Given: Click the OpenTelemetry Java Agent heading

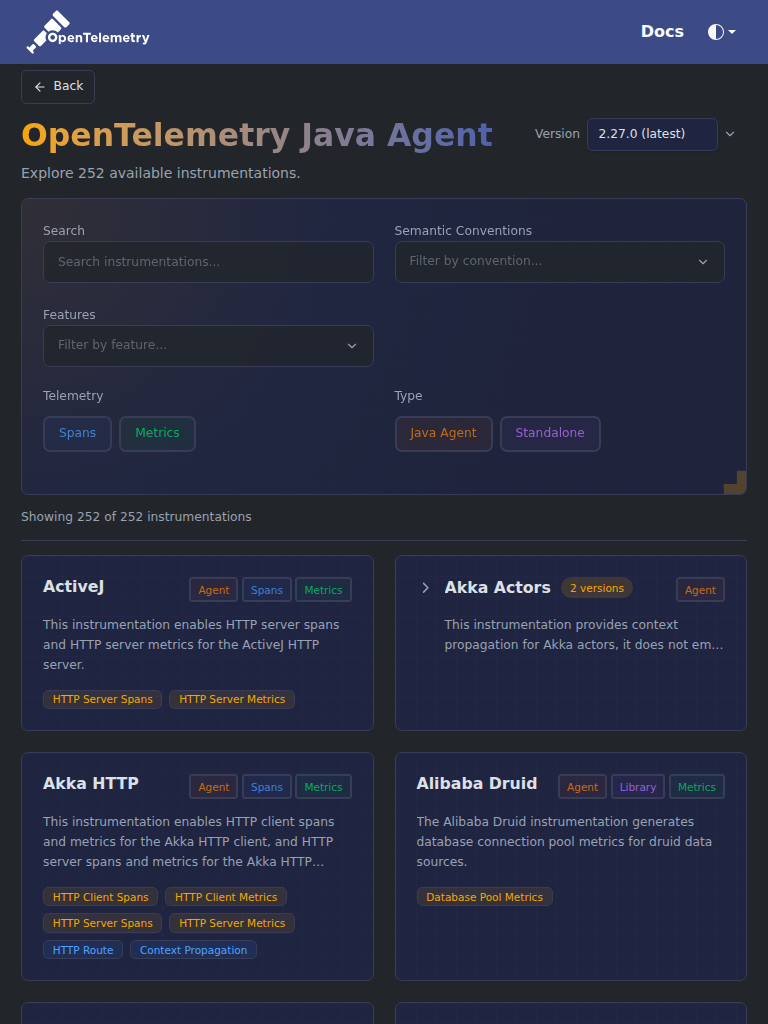Looking at the screenshot, I should (x=257, y=135).
